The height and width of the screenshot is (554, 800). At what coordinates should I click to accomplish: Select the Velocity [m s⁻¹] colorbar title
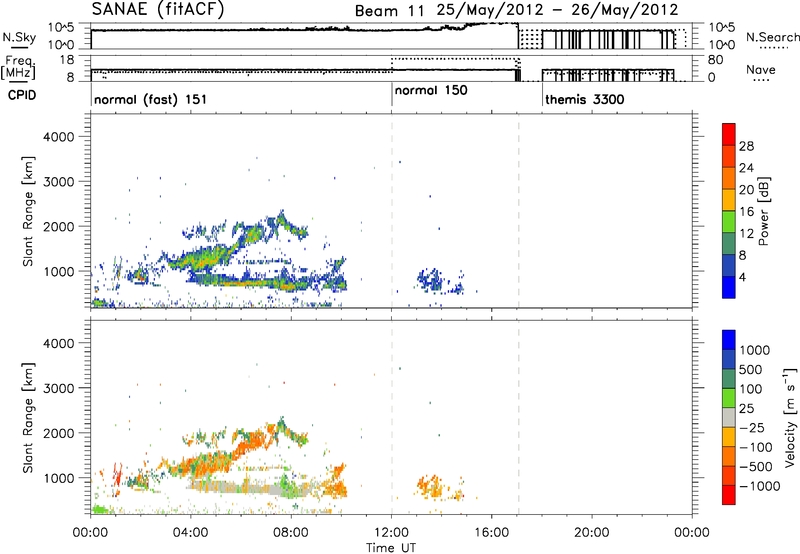[x=790, y=417]
